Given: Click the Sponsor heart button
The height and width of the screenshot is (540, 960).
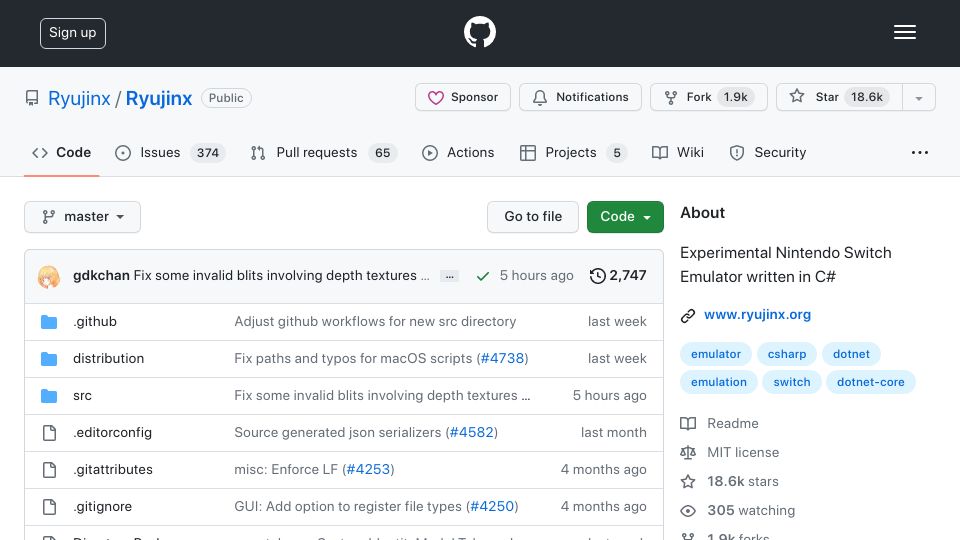Looking at the screenshot, I should [463, 97].
